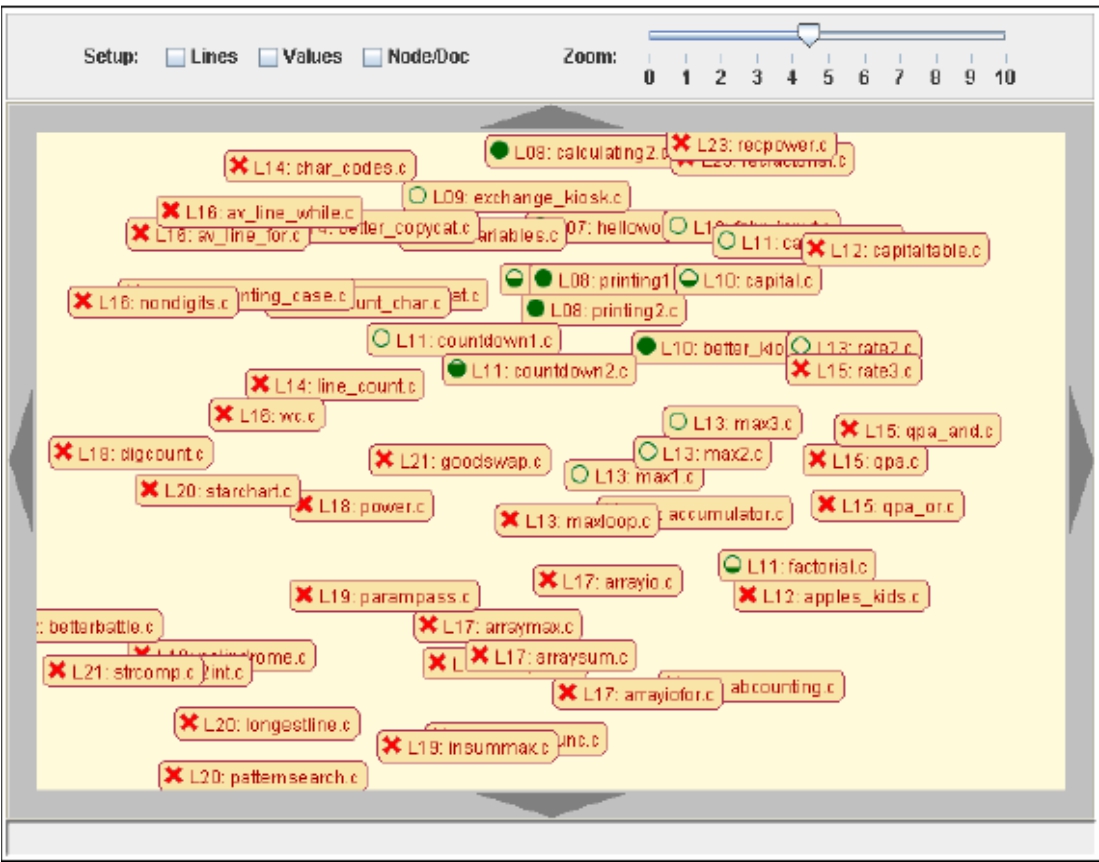Select the L19: insummax.c node
The width and height of the screenshot is (1099, 862).
[467, 747]
